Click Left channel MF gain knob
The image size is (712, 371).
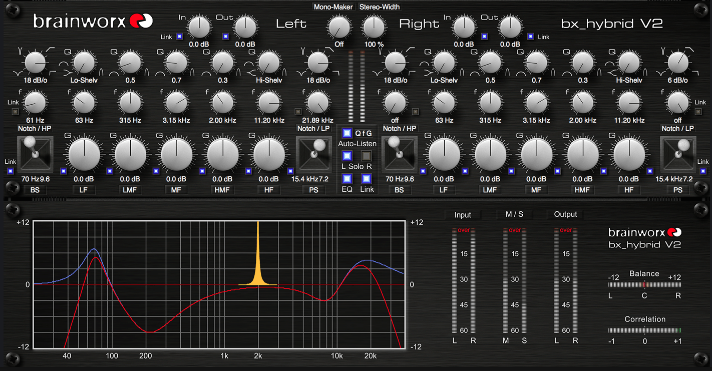pos(176,154)
